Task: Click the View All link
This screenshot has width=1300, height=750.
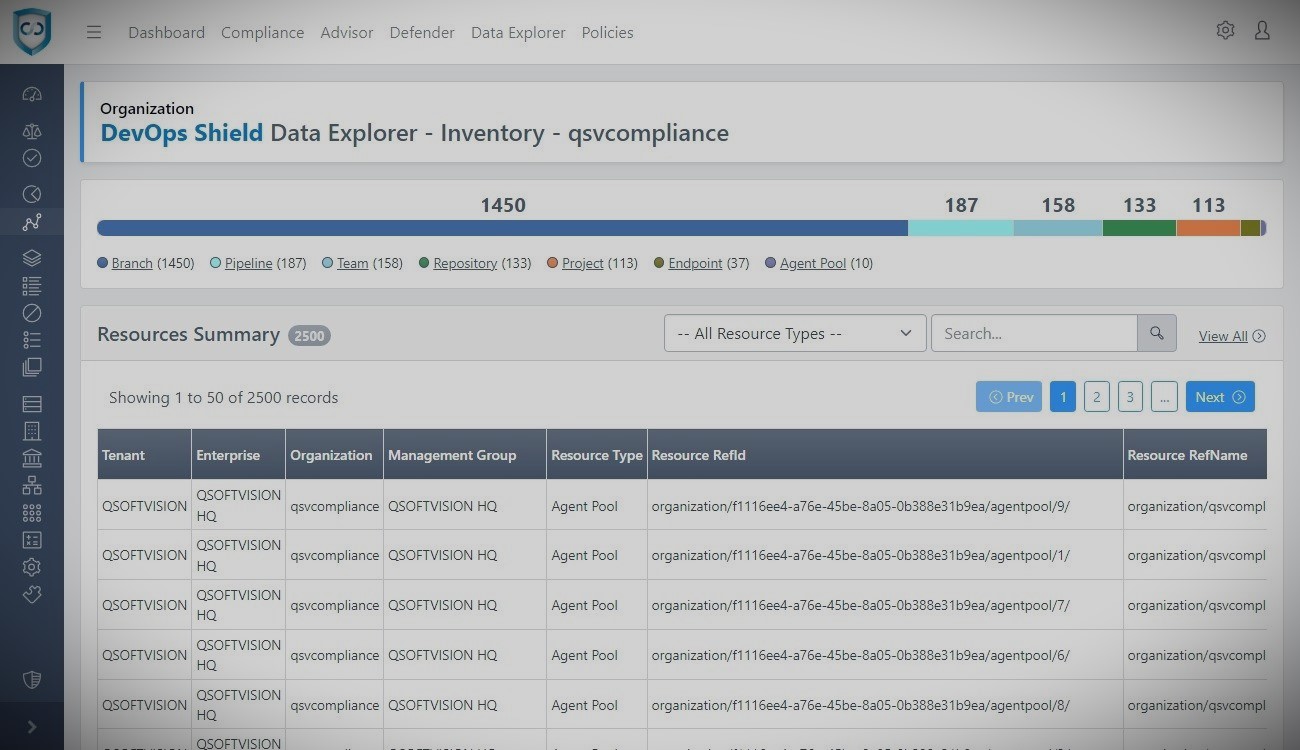Action: 1231,336
